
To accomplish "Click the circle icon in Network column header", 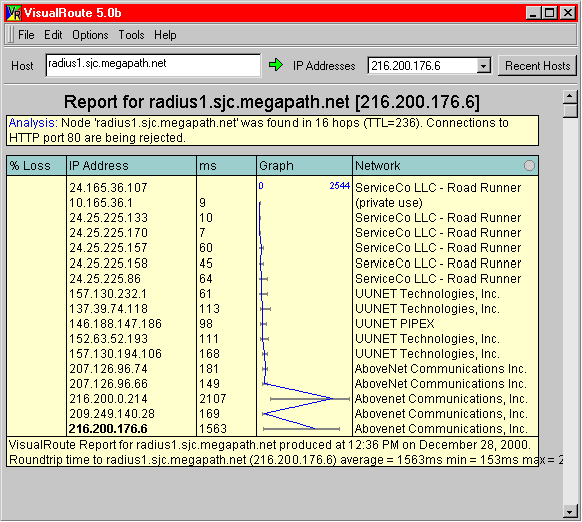I will 529,166.
